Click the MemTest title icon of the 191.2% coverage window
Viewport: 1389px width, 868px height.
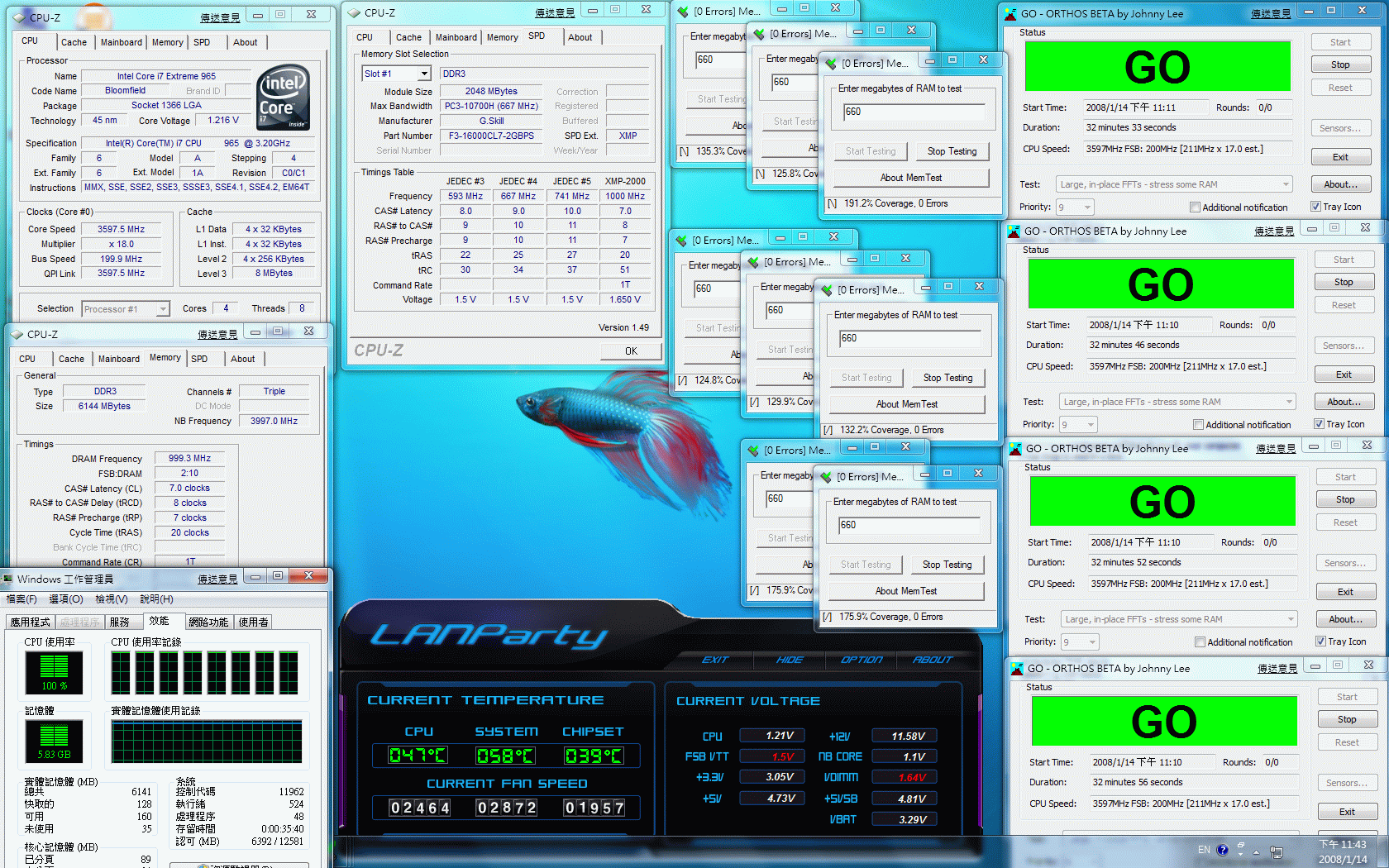pos(831,63)
